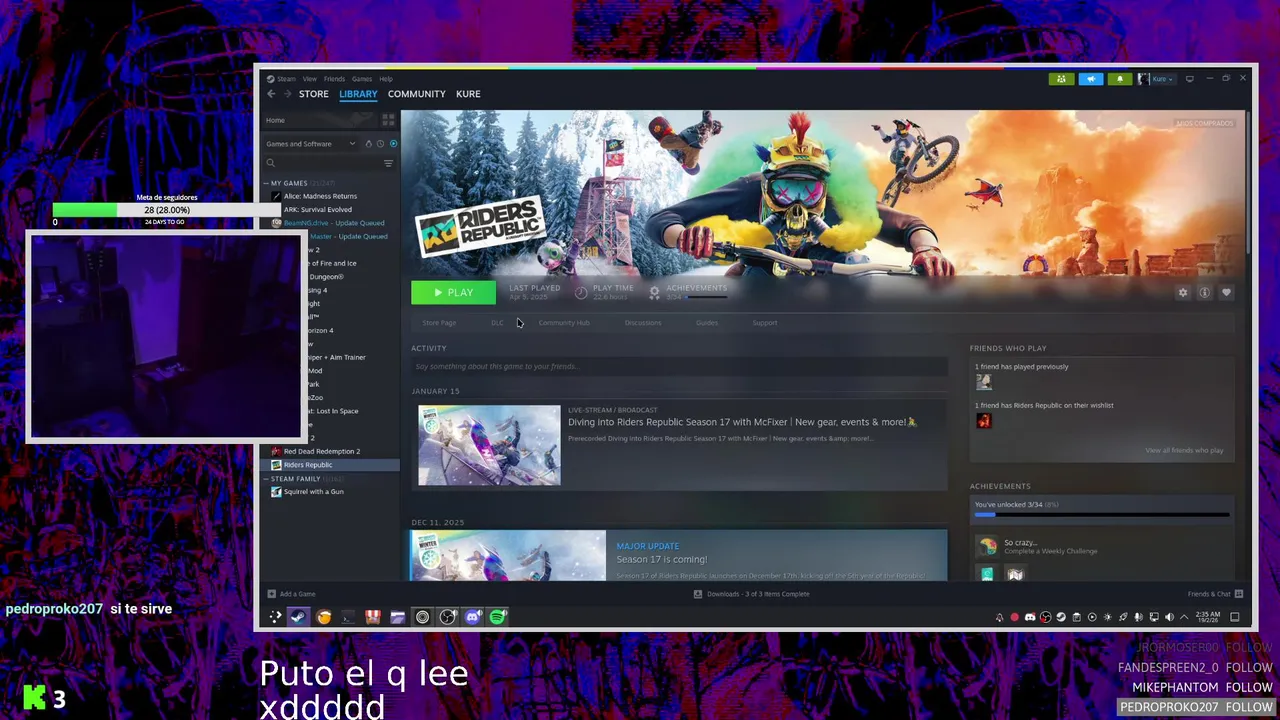Image resolution: width=1280 pixels, height=720 pixels.
Task: Open the Discussions link
Action: [x=643, y=323]
